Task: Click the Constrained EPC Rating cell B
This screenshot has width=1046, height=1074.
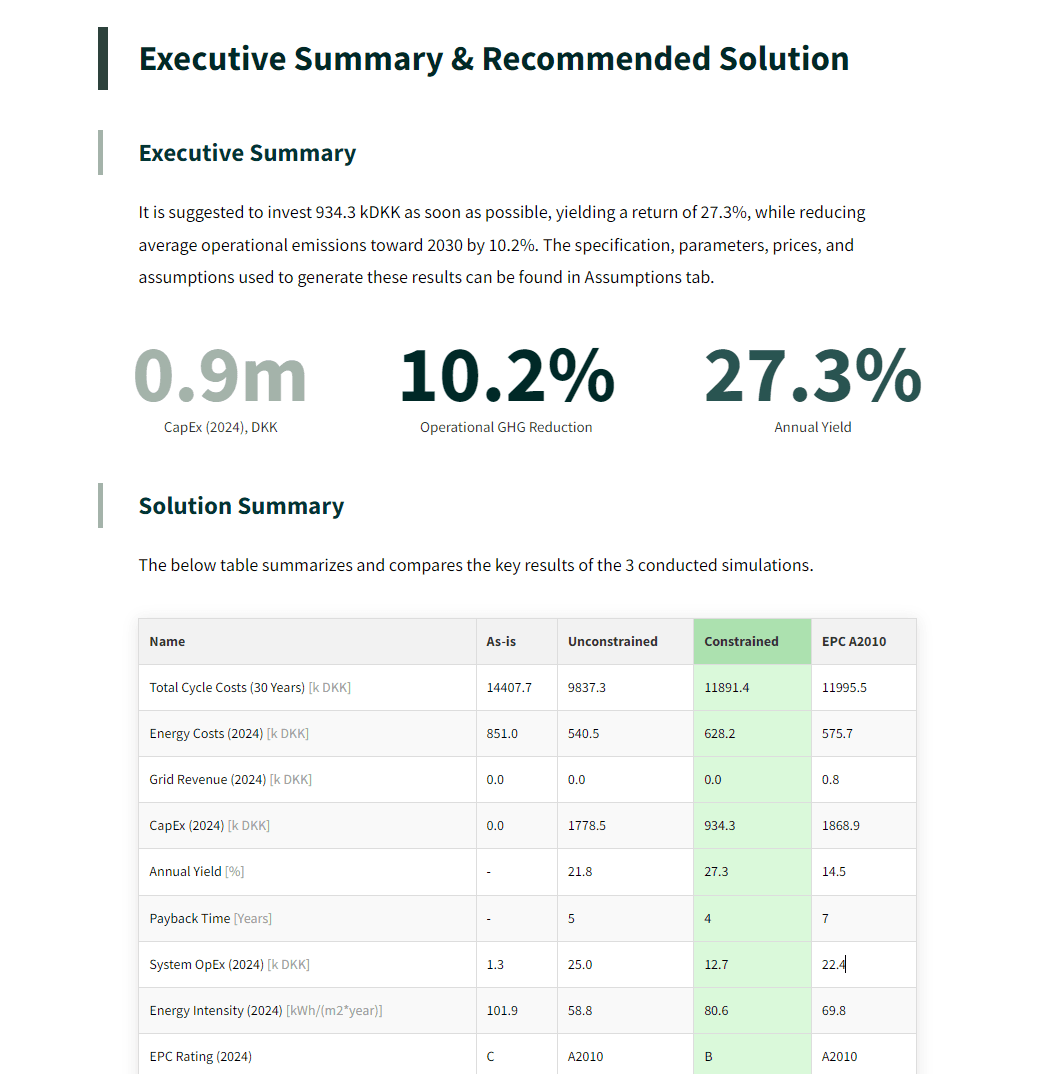Action: point(708,1056)
